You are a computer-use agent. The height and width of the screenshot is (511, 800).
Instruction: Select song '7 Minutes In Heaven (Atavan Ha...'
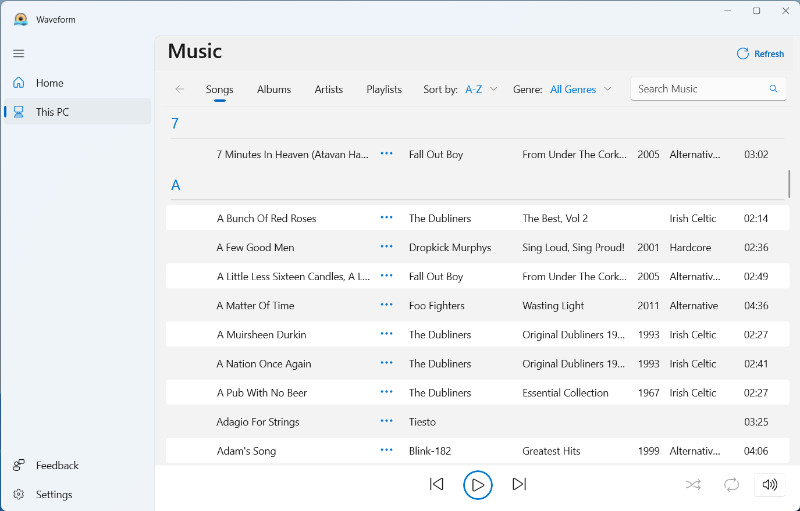tap(292, 155)
